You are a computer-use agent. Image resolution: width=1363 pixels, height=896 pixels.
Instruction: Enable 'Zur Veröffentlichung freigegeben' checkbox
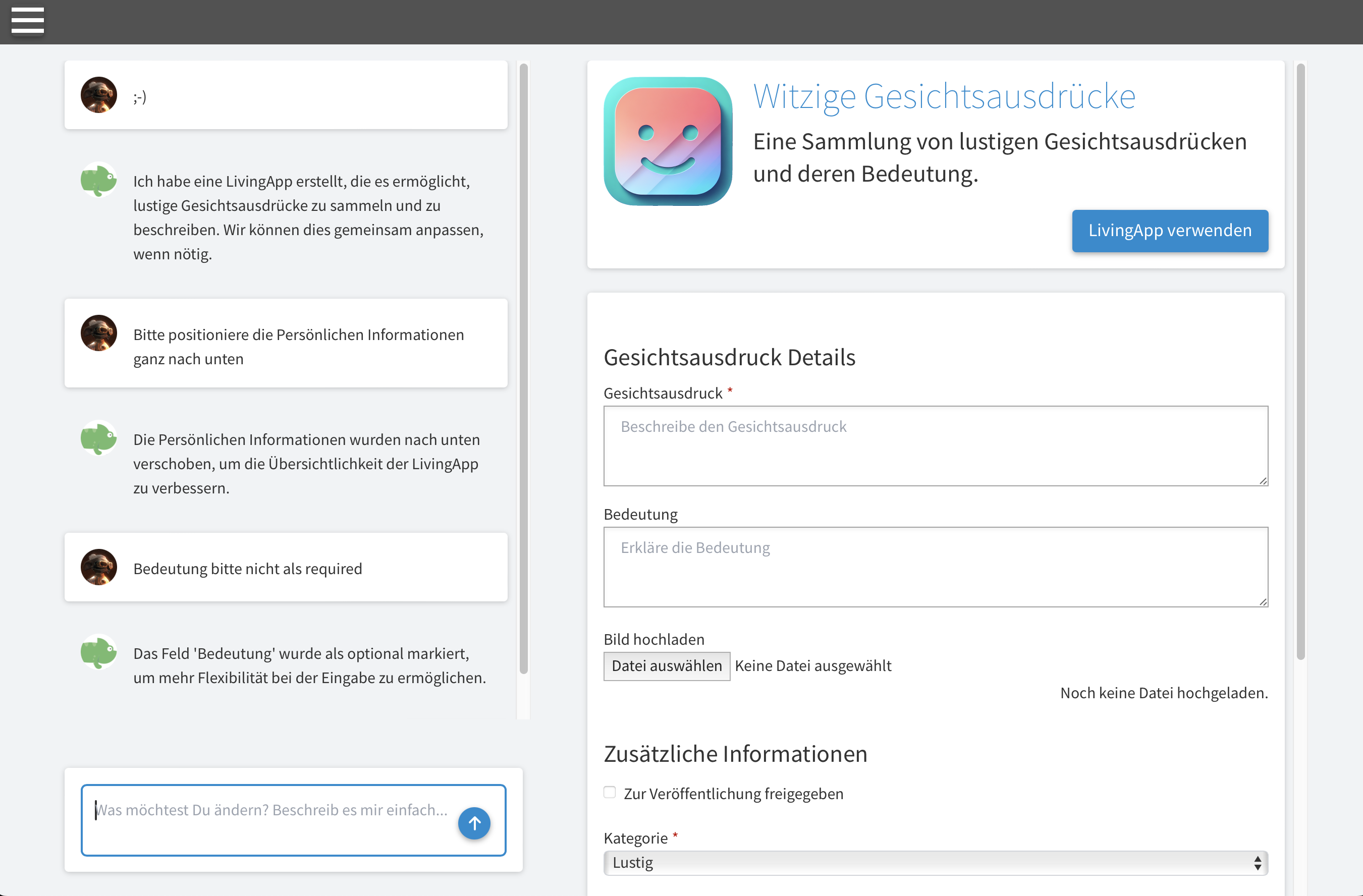tap(610, 793)
